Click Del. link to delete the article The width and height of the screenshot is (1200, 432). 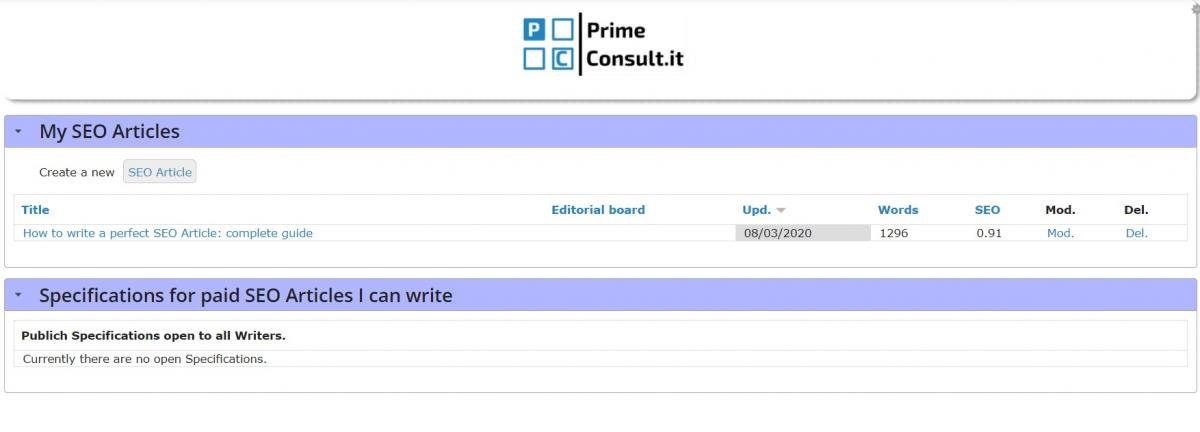click(1136, 233)
